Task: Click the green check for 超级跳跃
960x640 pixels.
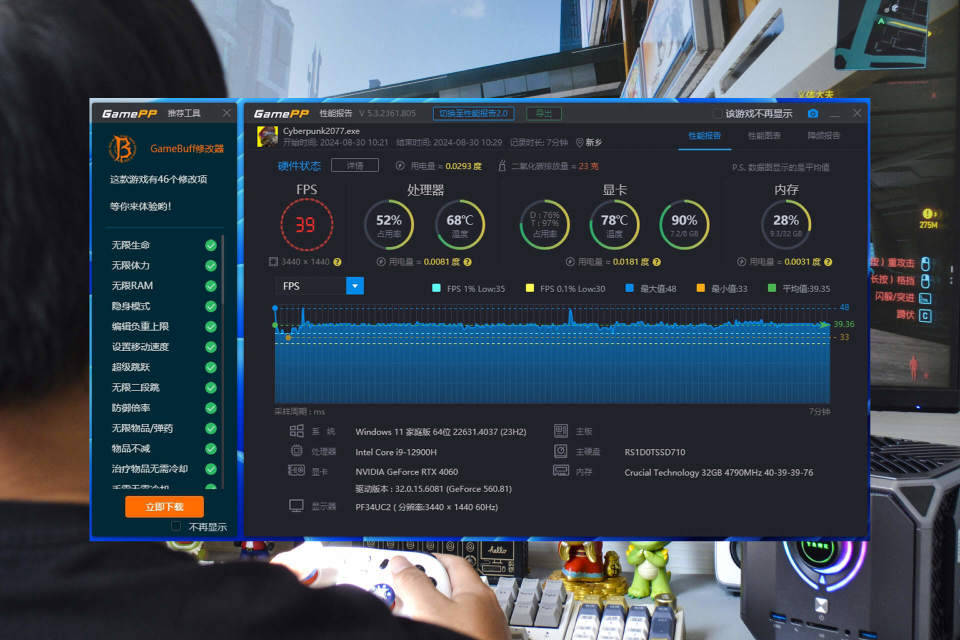Action: (x=211, y=367)
